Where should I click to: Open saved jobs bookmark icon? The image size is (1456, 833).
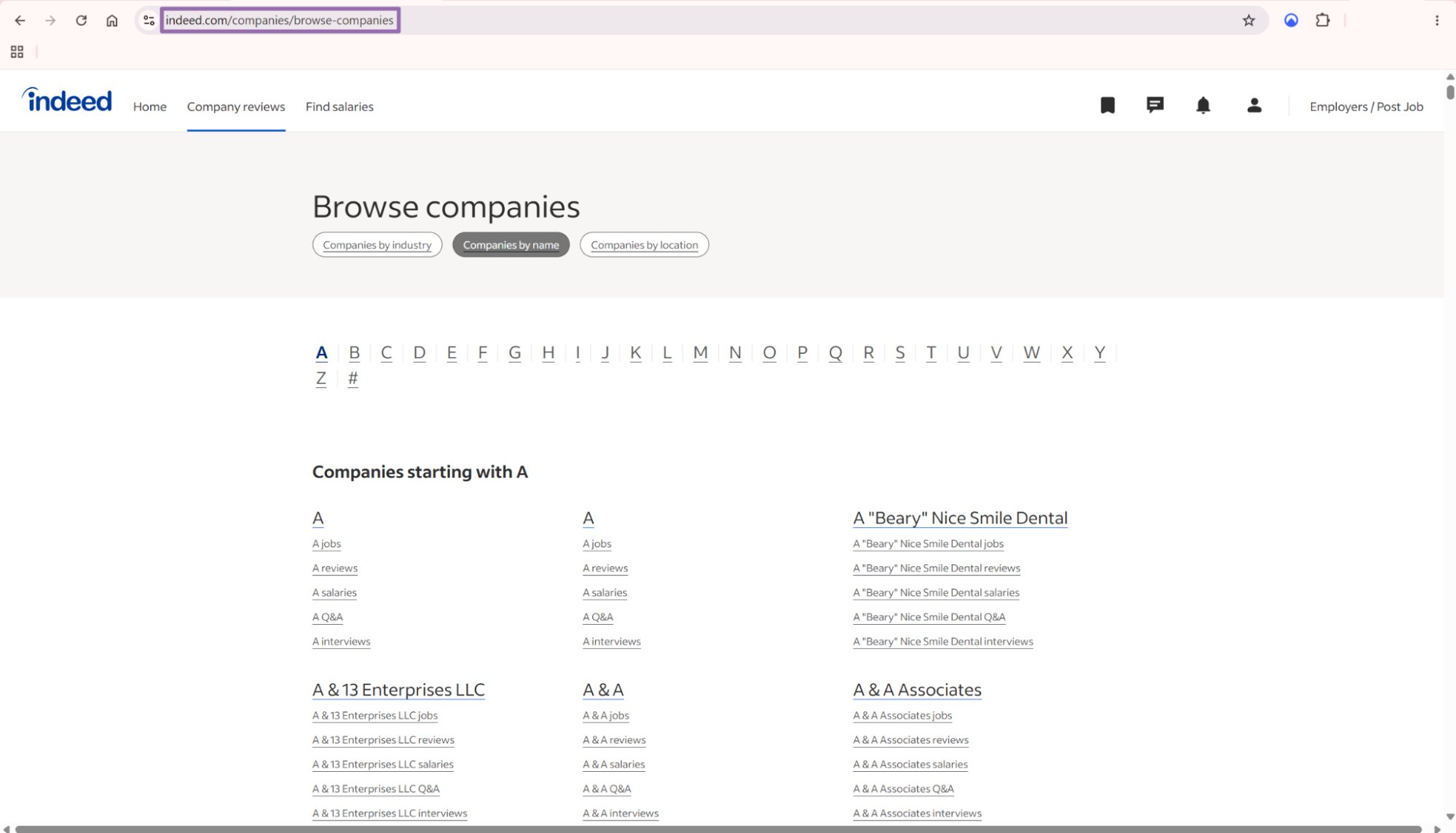tap(1107, 106)
